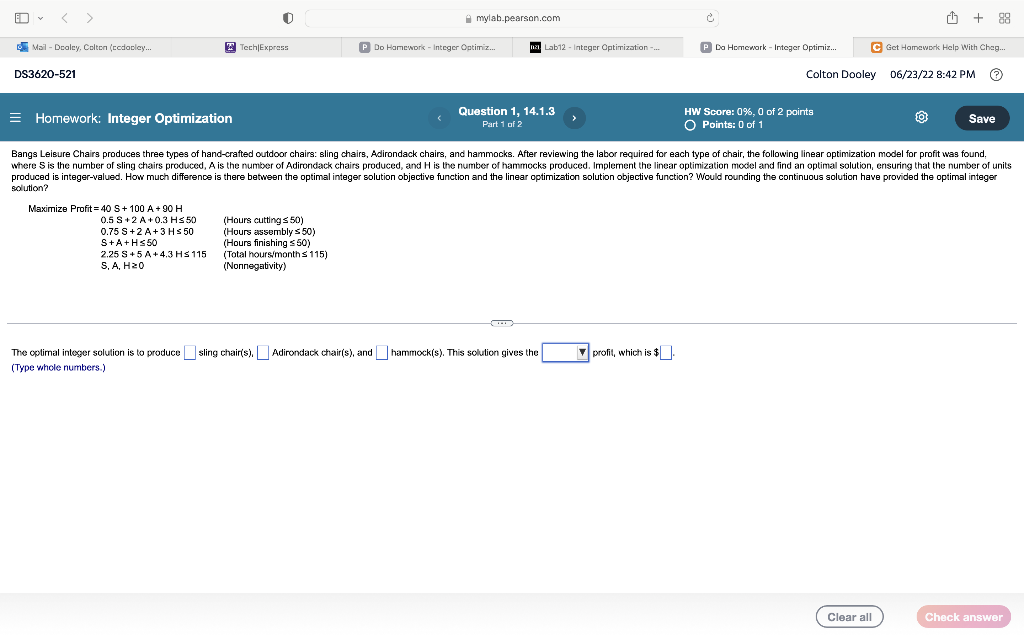Screen dimensions: 1024x640
Task: Click the profit dollar amount box
Action: (x=665, y=353)
